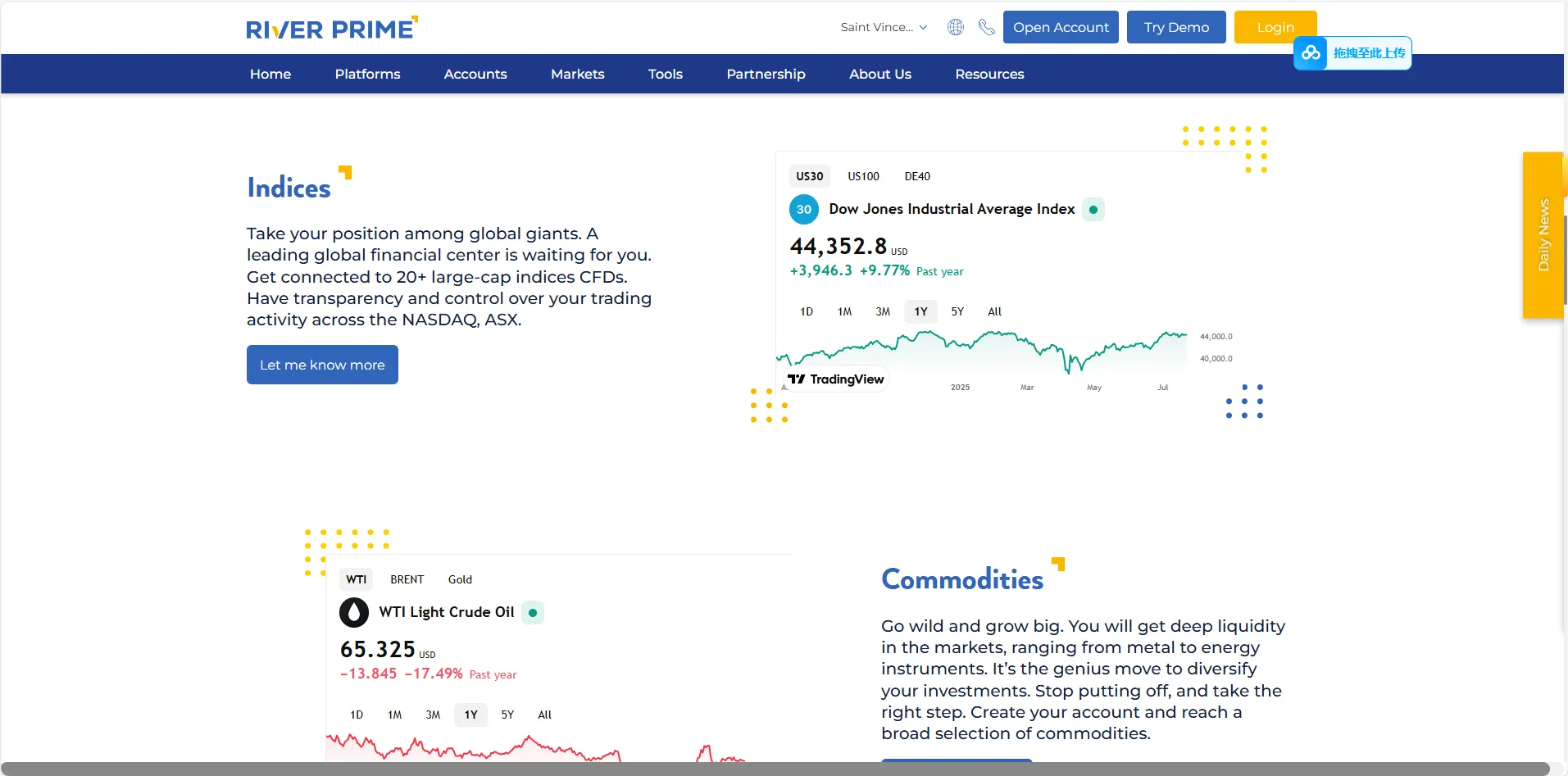Click the WTI price 65.325
1568x776 pixels.
378,649
